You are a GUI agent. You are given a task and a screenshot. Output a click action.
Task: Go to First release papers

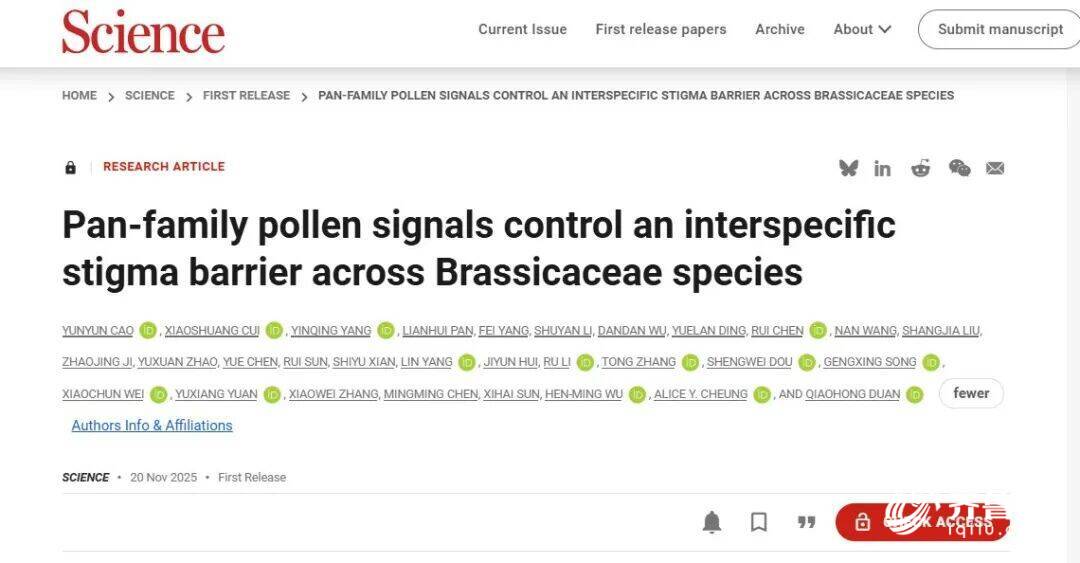(661, 29)
